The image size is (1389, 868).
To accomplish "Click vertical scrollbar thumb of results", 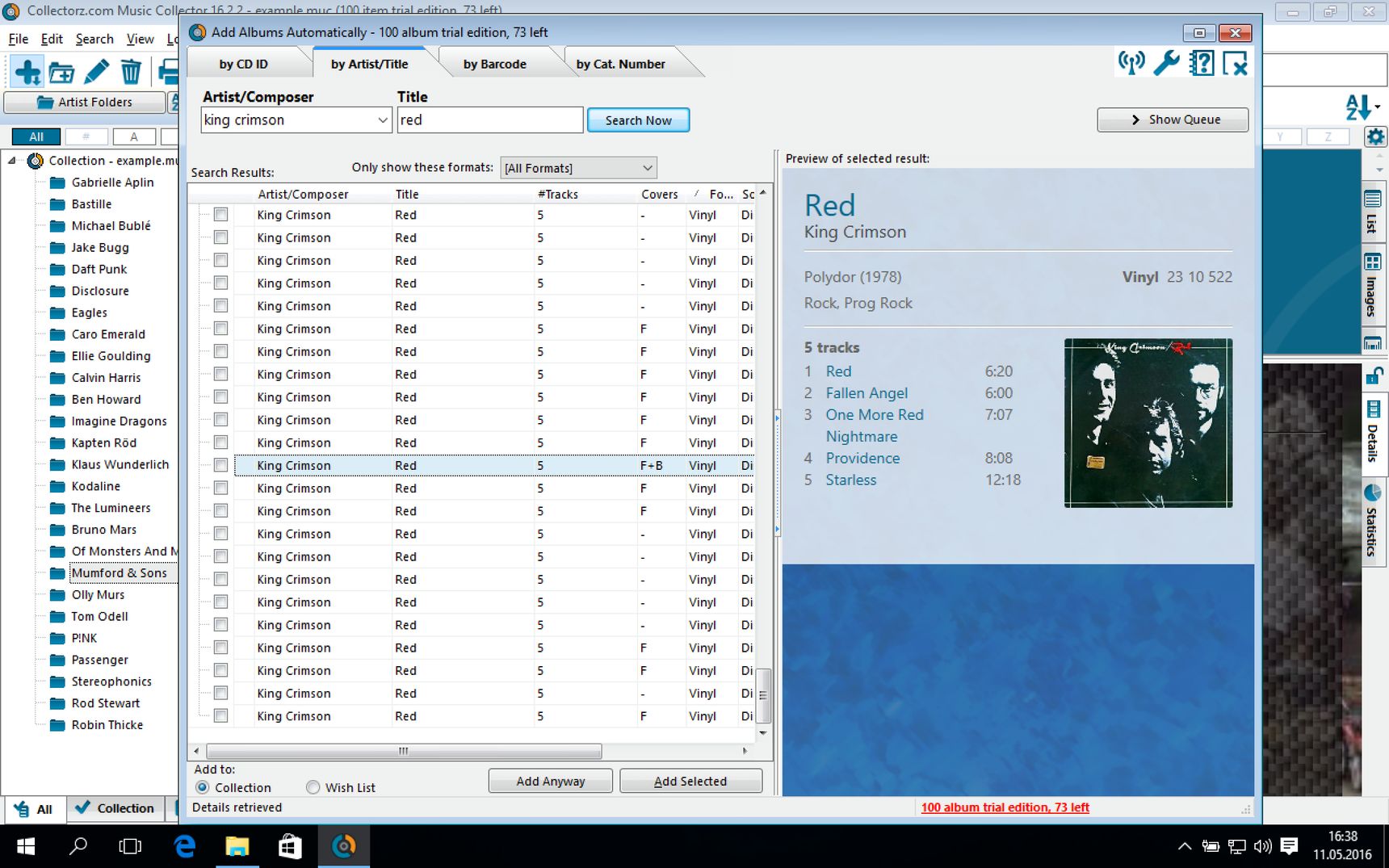I will click(763, 694).
